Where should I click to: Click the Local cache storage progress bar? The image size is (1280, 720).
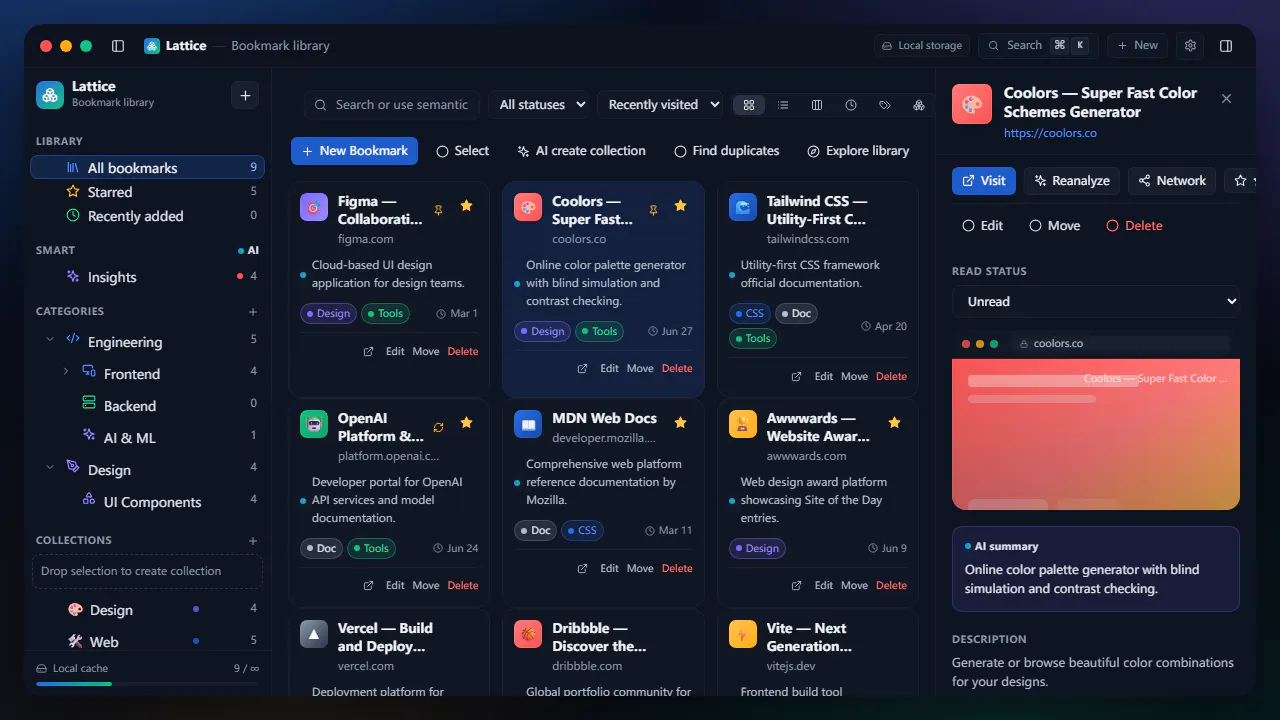point(148,684)
